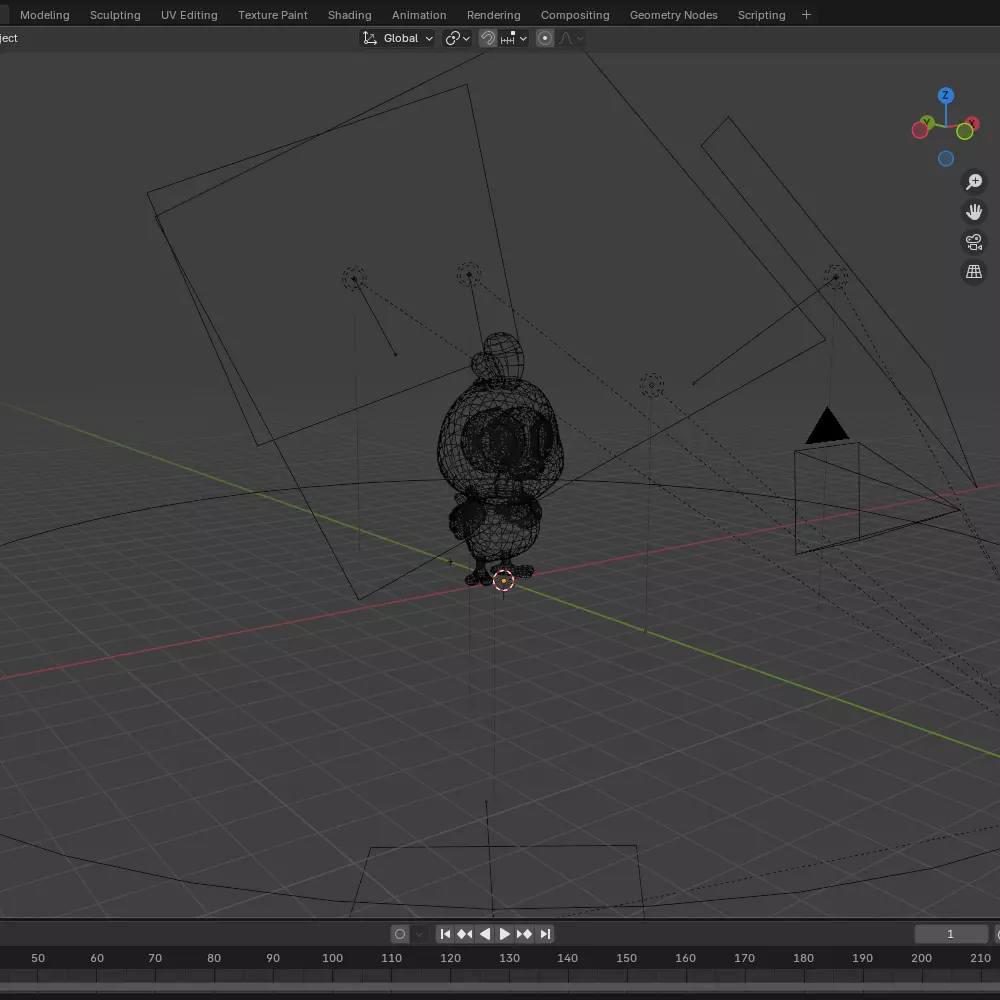
Task: Switch perspective/orthographic with grid icon
Action: (974, 272)
